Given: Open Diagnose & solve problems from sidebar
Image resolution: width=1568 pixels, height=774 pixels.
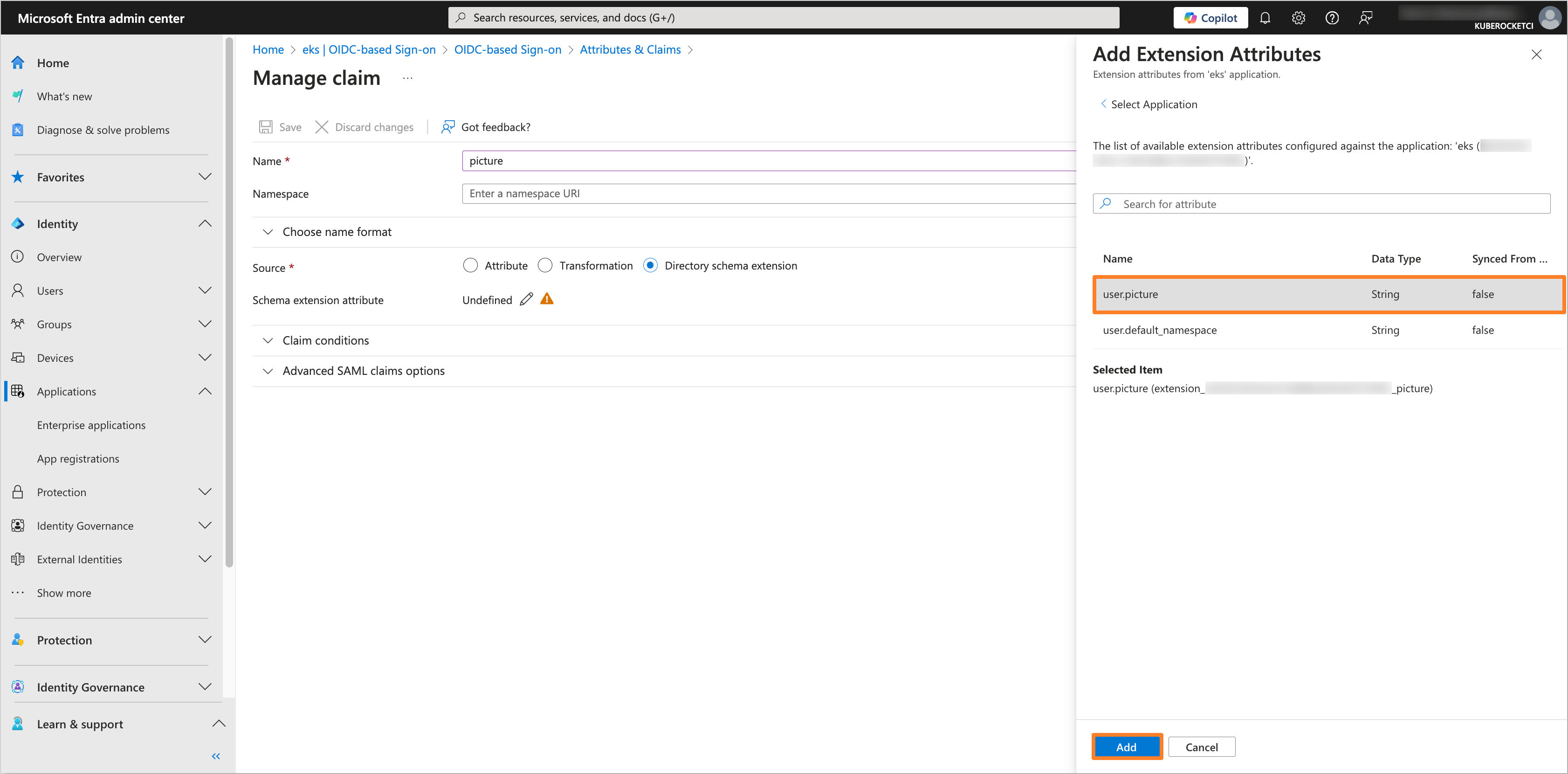Looking at the screenshot, I should 103,129.
